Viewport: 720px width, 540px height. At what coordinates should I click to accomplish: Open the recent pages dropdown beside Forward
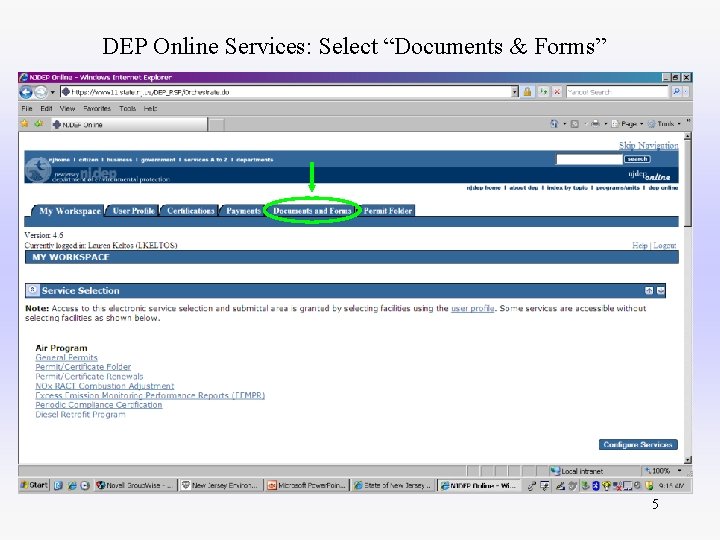(52, 92)
